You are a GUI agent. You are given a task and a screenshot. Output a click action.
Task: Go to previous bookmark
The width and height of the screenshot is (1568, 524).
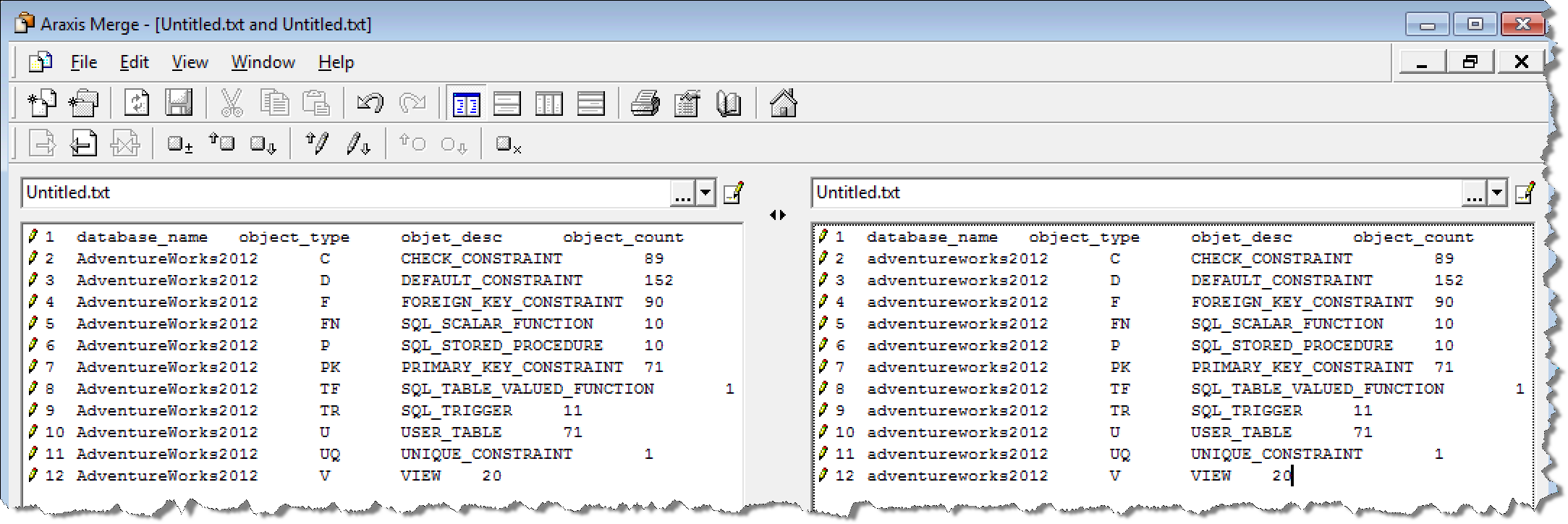[221, 143]
